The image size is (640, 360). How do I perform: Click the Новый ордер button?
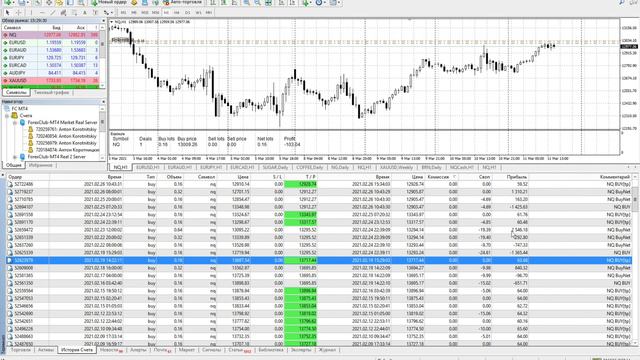coord(109,2)
